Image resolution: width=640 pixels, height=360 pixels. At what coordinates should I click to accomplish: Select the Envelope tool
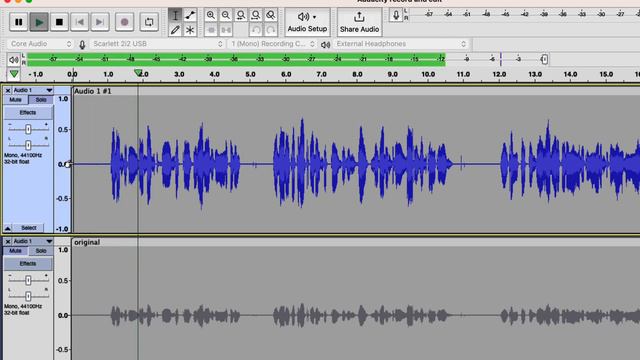[x=190, y=16]
